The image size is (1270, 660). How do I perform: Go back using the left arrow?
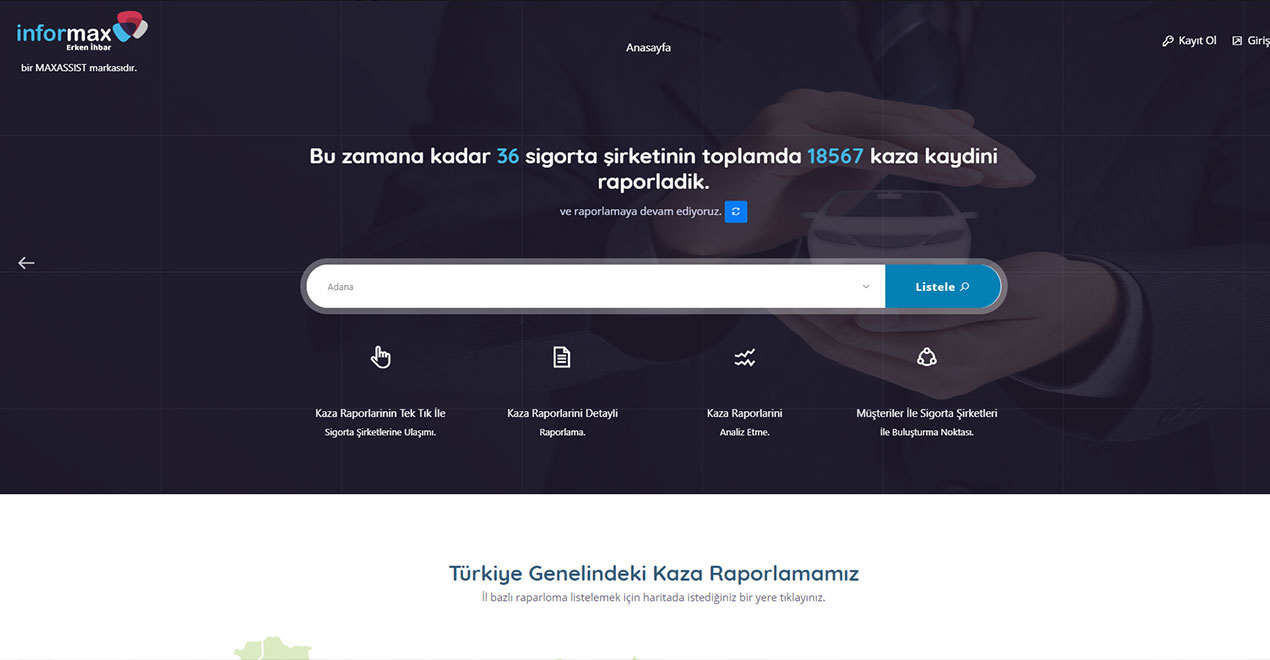click(x=26, y=263)
